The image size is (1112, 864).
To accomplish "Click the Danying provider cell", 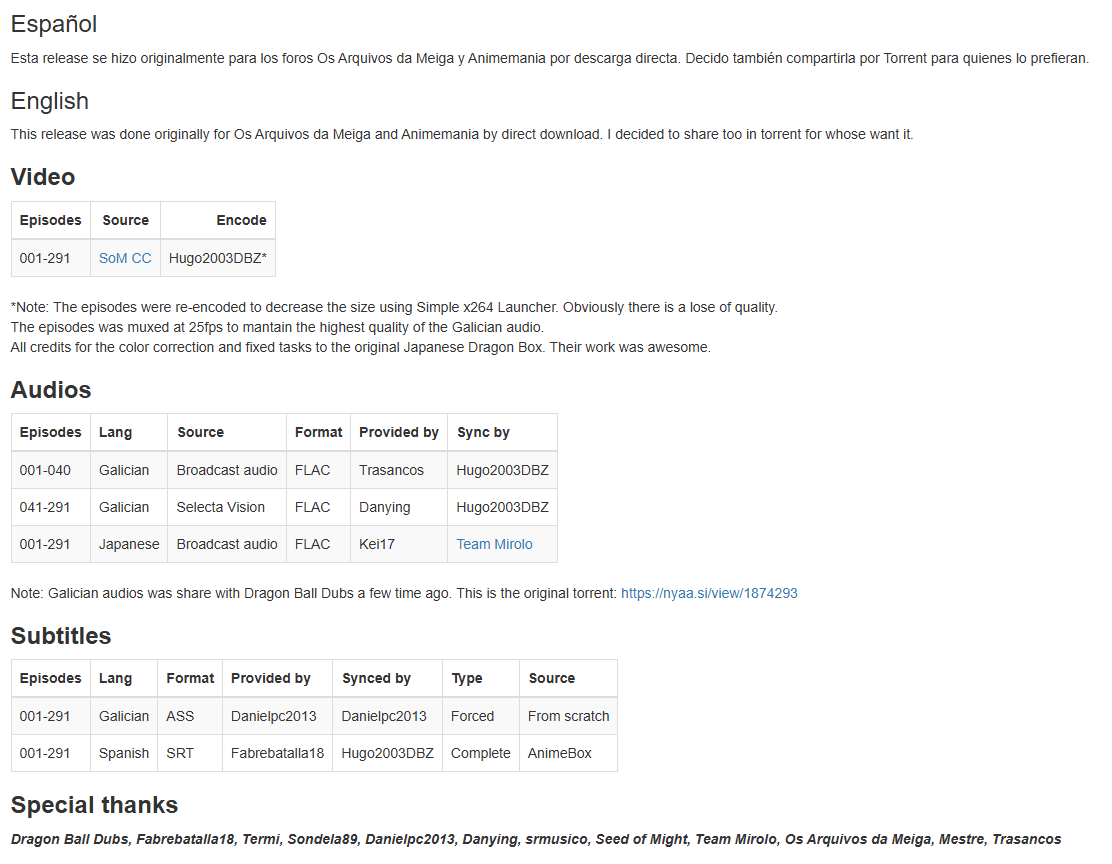I will pos(399,507).
